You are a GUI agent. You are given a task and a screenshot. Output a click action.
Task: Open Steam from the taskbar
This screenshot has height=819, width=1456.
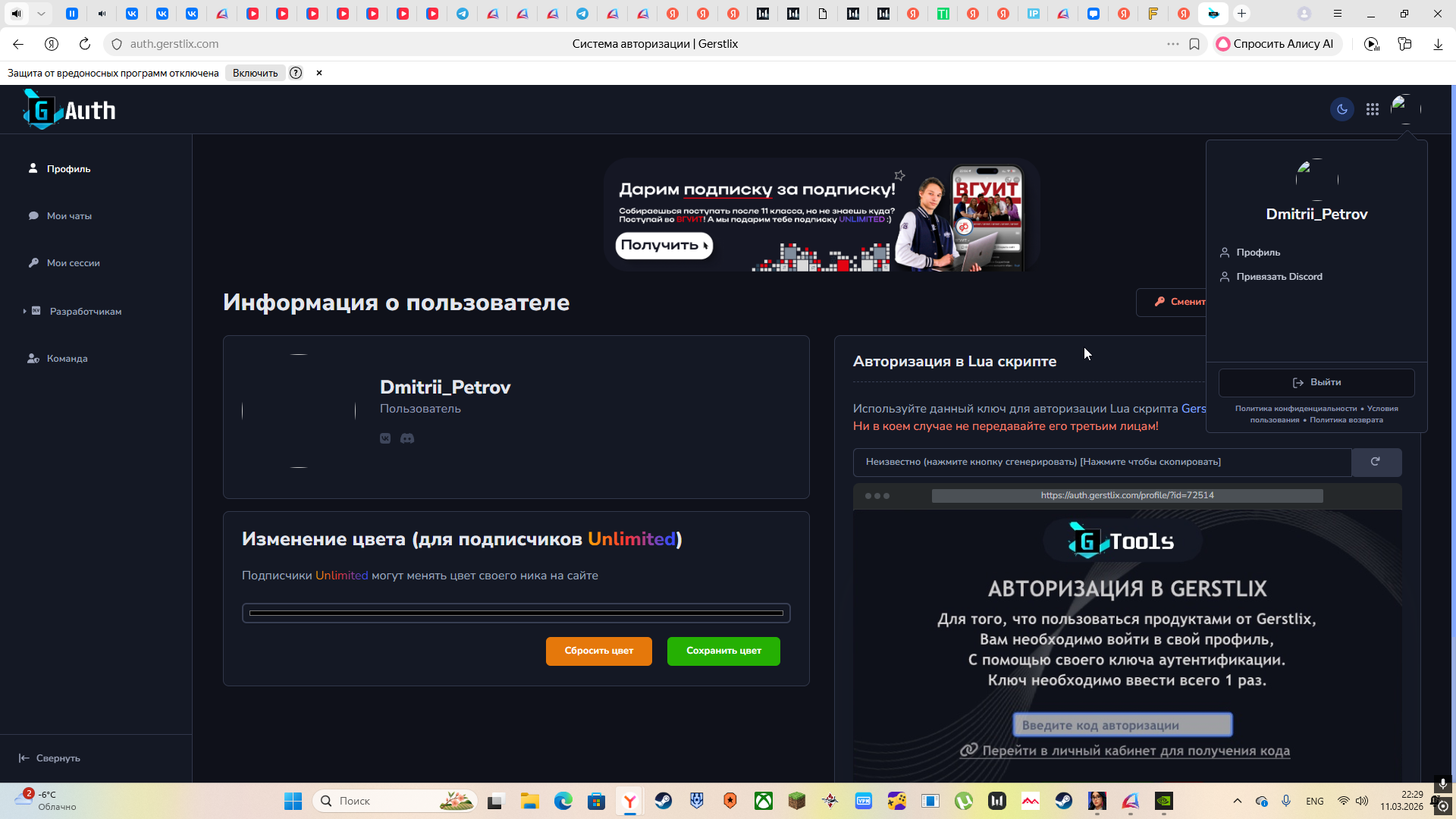point(664,801)
